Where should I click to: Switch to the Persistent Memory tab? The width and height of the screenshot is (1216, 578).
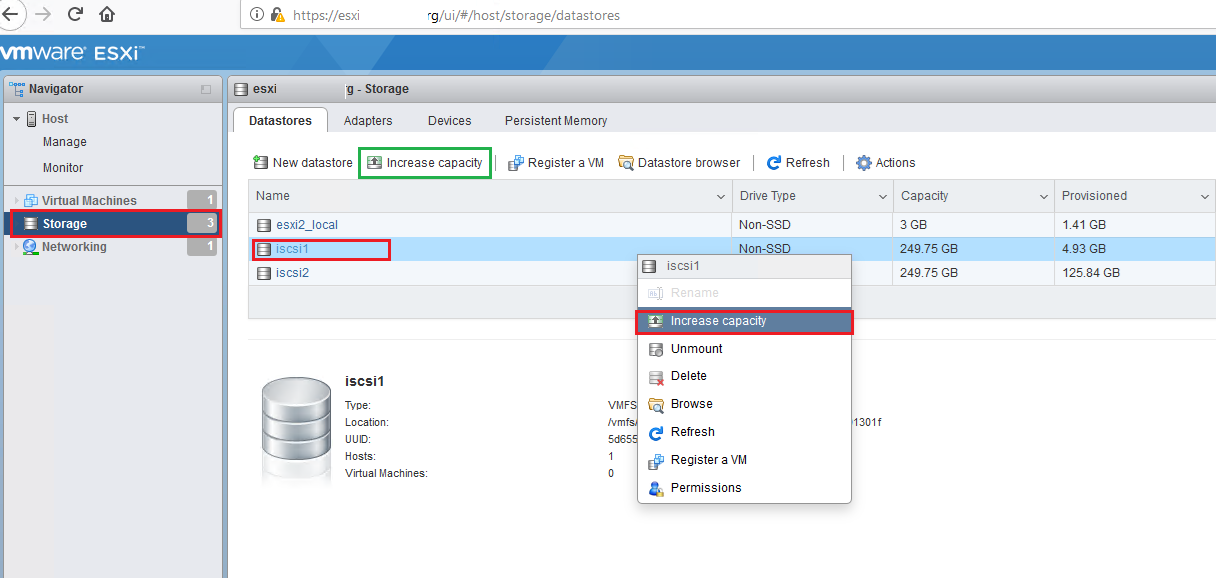tap(556, 121)
